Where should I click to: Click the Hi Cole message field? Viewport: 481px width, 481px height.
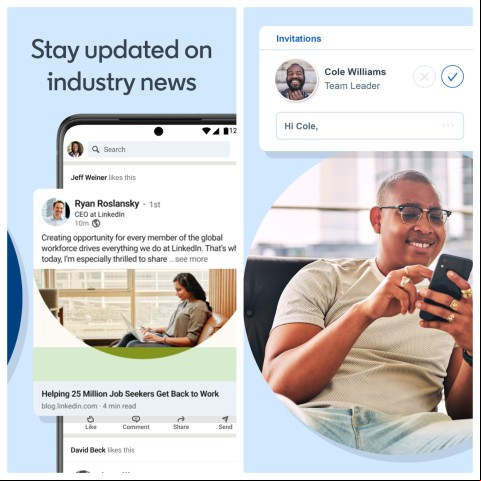[370, 126]
